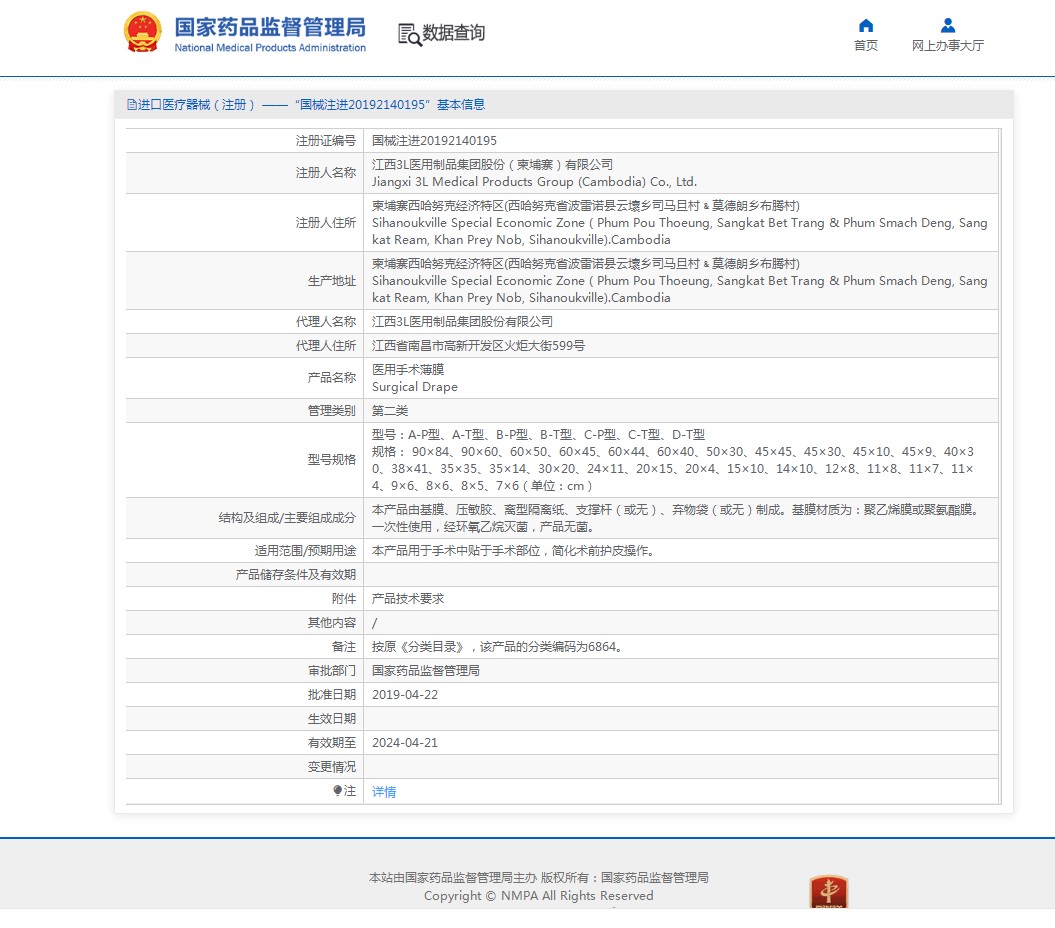
Task: Click the 变更情况 label
Action: (332, 767)
